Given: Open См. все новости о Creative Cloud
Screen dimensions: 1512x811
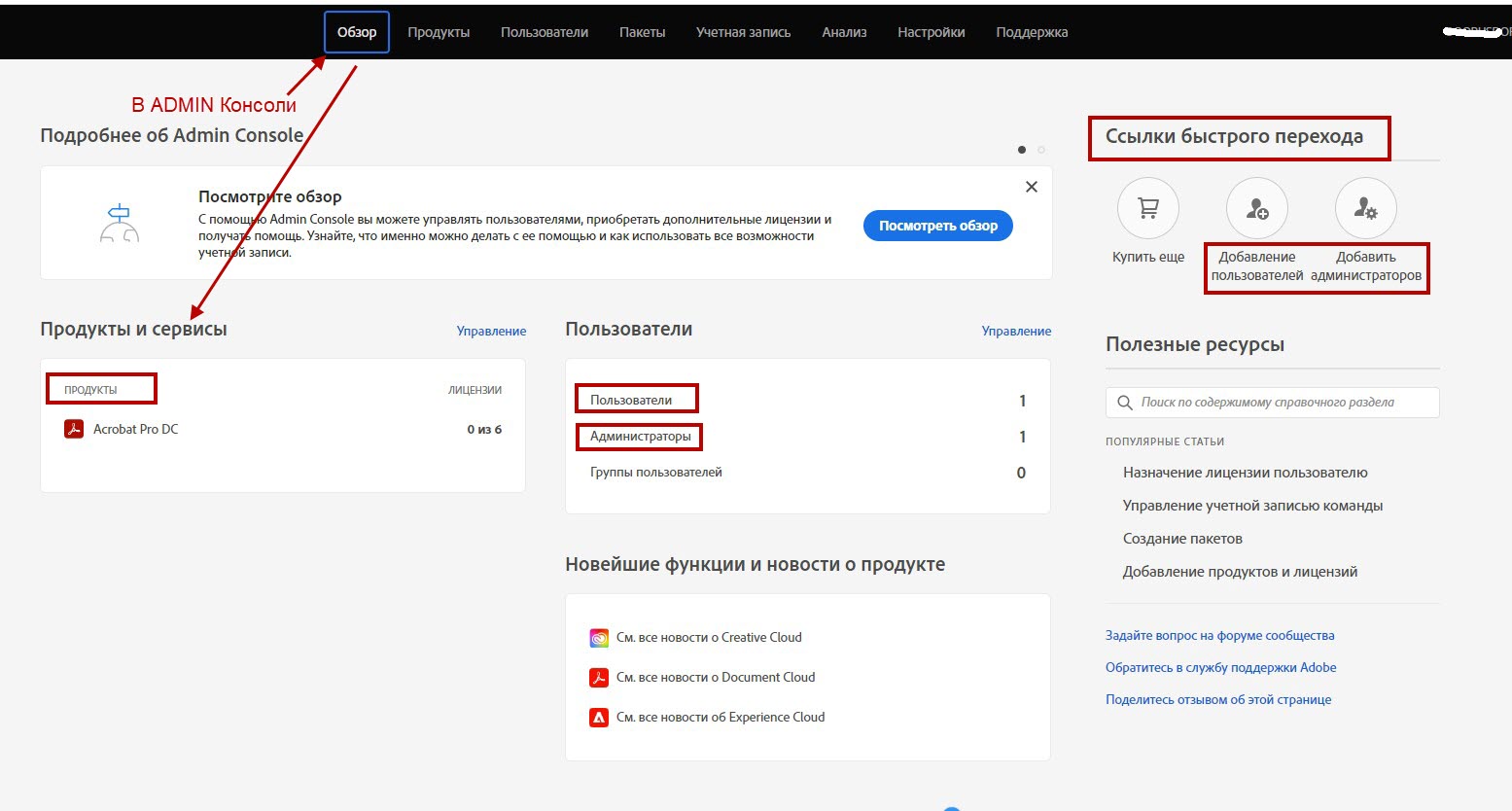Looking at the screenshot, I should click(709, 638).
